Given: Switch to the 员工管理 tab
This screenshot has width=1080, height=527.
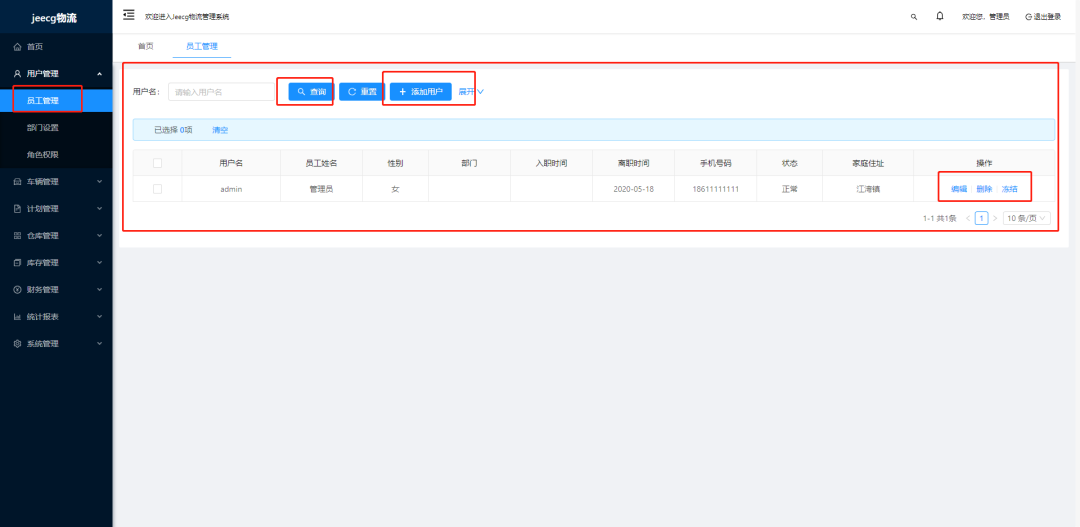Looking at the screenshot, I should (202, 46).
